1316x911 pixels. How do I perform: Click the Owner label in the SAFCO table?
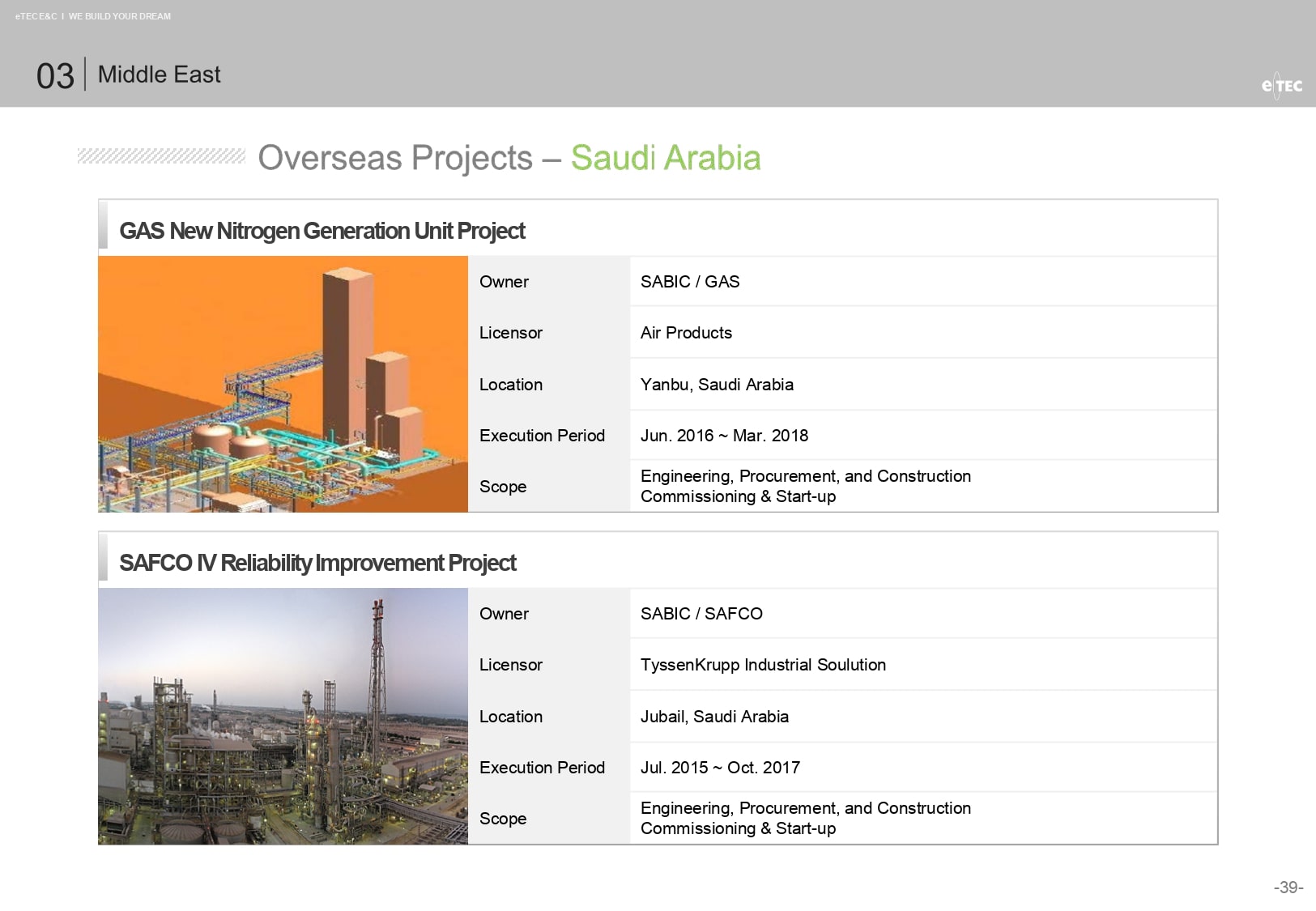(x=504, y=614)
